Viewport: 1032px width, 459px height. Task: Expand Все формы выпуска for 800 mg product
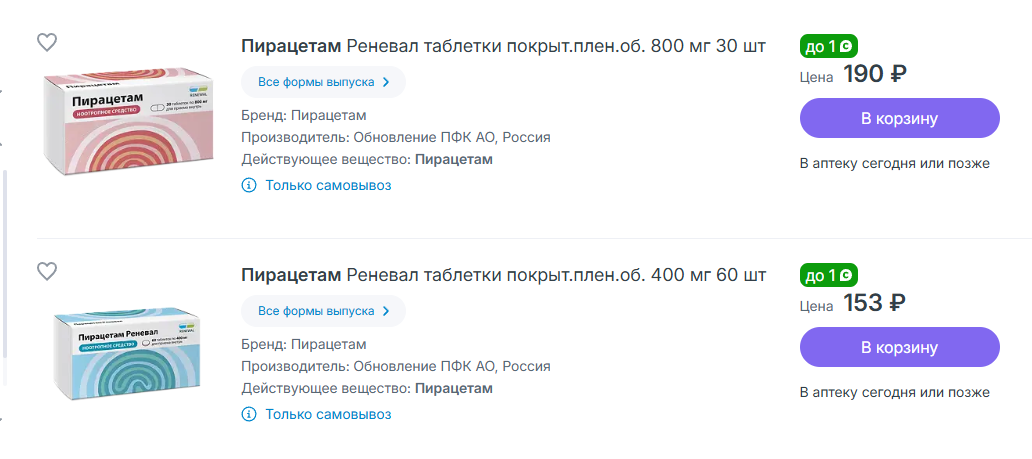[323, 82]
